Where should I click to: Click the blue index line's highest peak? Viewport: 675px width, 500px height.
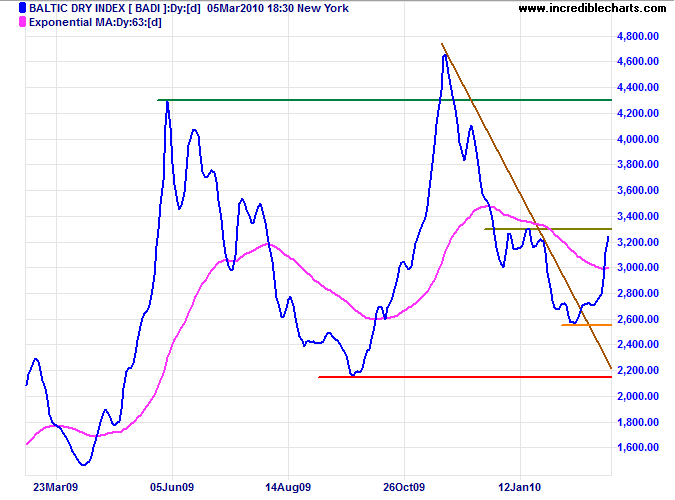(x=444, y=56)
